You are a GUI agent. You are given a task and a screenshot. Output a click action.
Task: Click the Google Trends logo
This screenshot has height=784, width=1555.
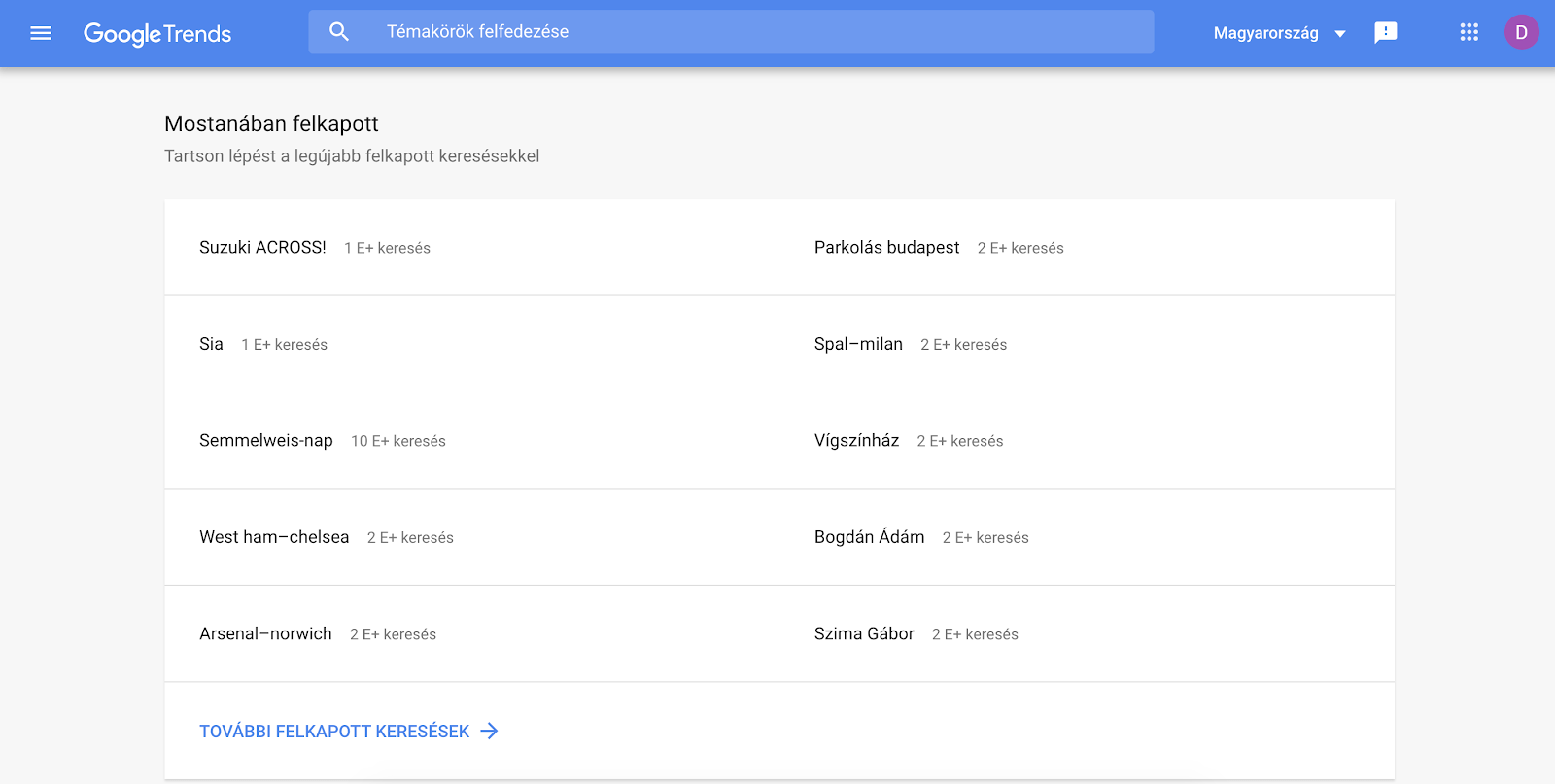point(157,34)
